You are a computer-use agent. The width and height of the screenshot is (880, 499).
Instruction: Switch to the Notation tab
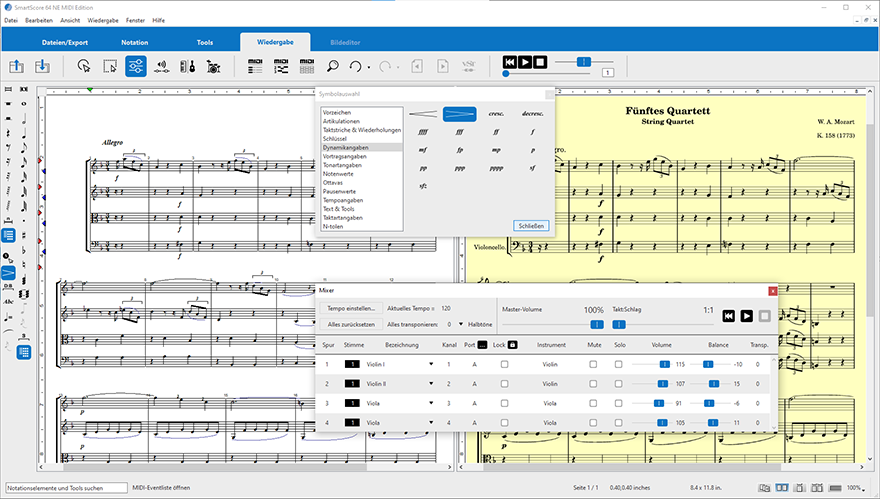134,43
